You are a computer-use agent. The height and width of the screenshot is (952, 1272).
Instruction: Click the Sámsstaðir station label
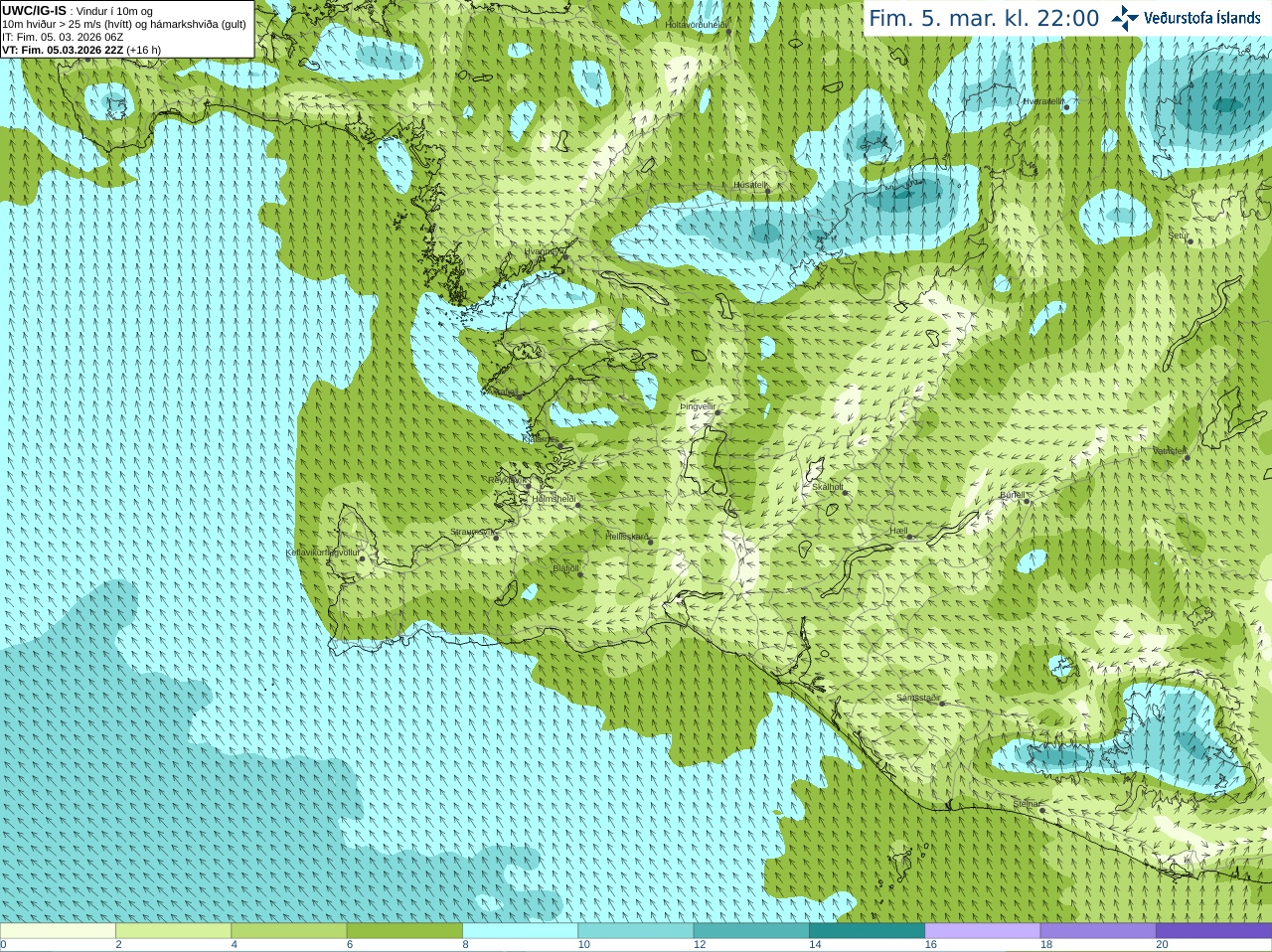918,698
